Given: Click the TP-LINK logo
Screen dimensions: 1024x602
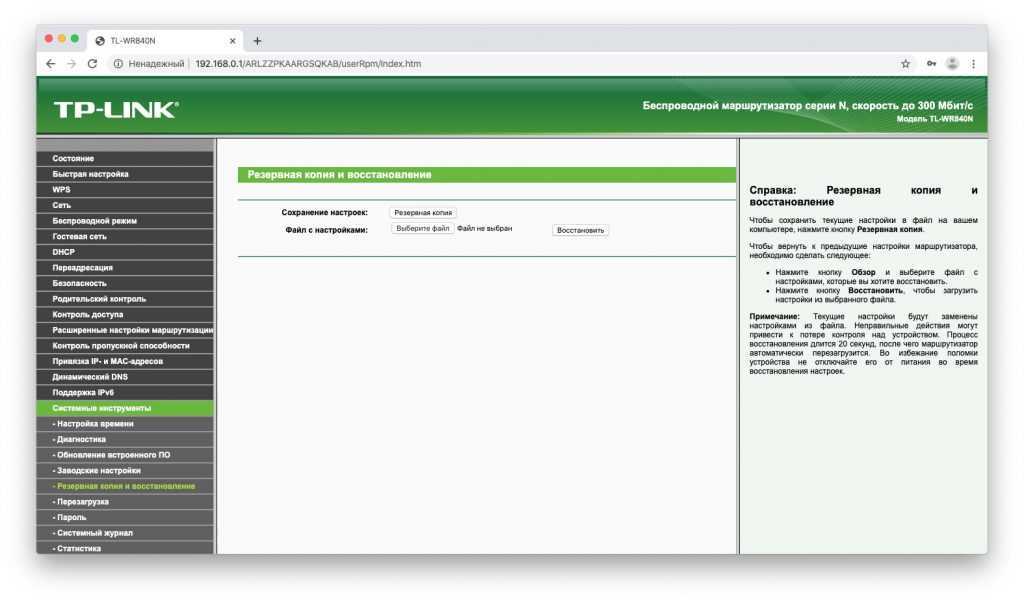Looking at the screenshot, I should click(115, 110).
